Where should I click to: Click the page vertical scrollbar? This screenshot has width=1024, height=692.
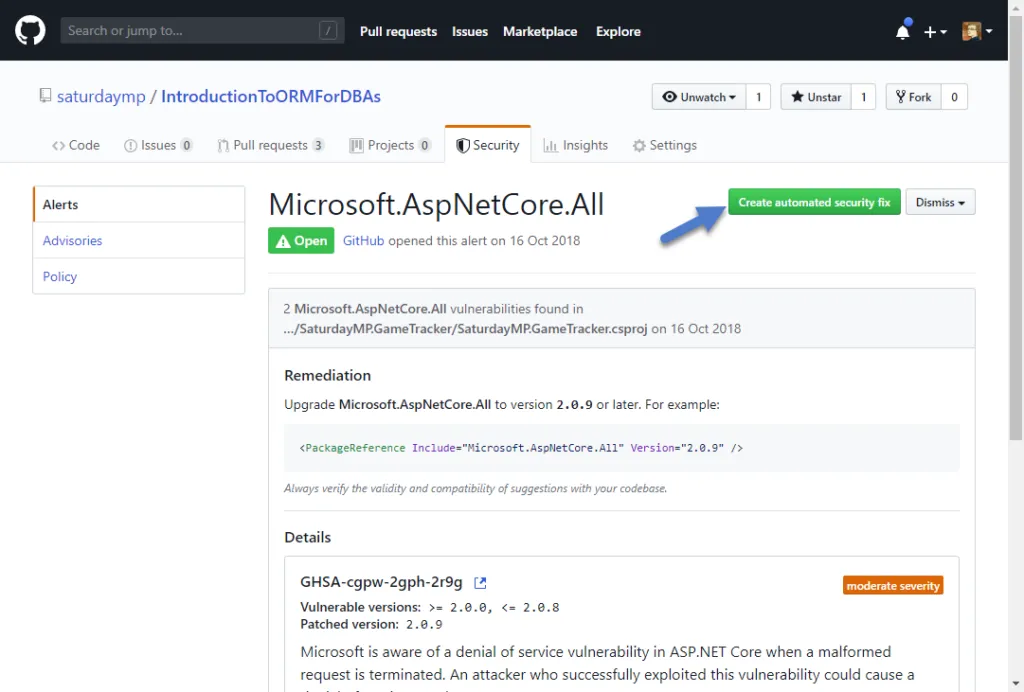(1016, 228)
